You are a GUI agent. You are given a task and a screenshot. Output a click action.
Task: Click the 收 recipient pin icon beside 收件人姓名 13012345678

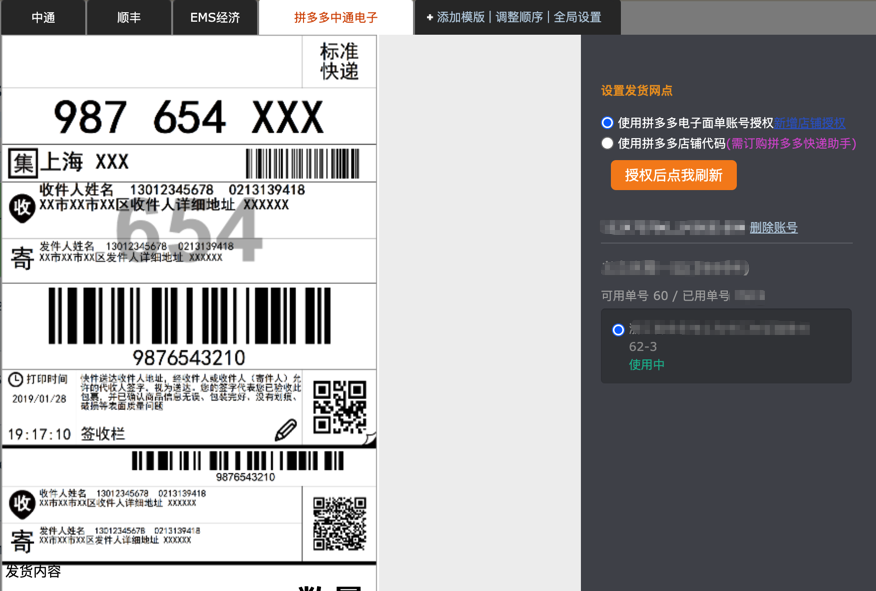tap(22, 208)
